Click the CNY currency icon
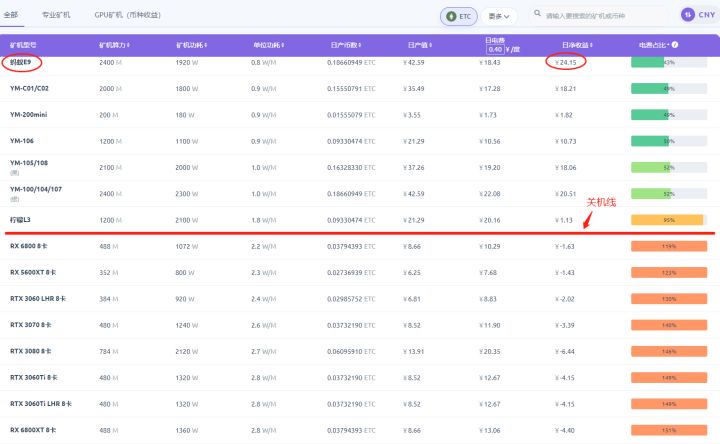The width and height of the screenshot is (720, 444). (x=688, y=15)
